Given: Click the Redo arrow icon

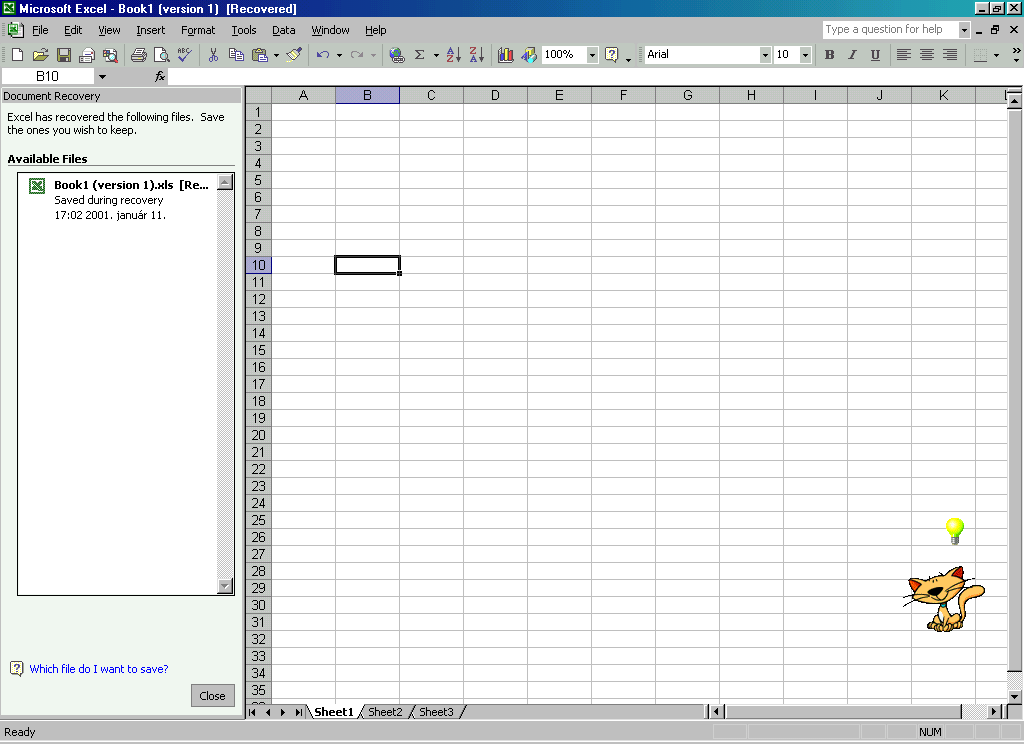Looking at the screenshot, I should [357, 55].
